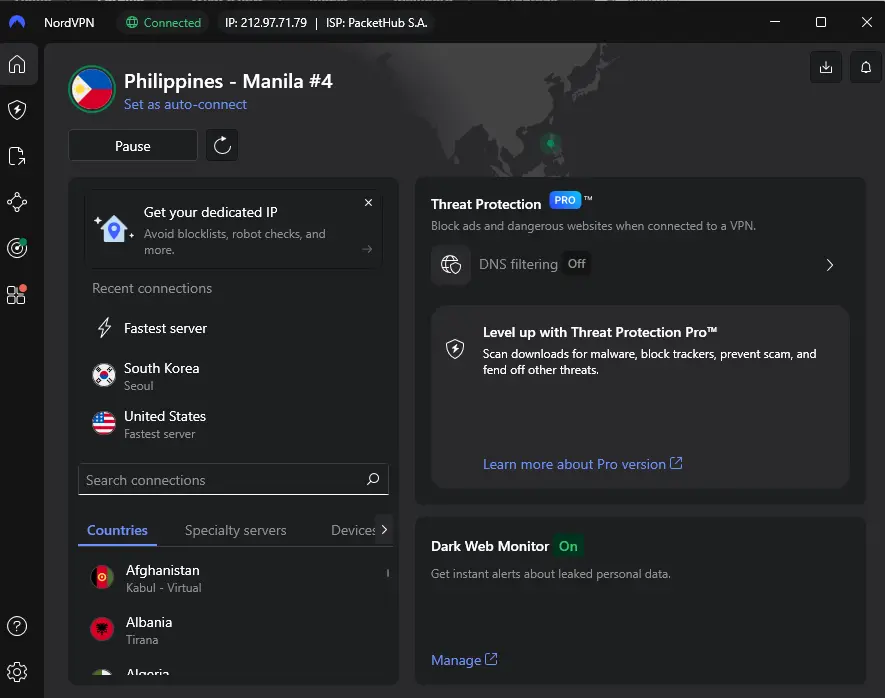The height and width of the screenshot is (698, 885).
Task: Open dedicated IP banner arrow
Action: 367,249
